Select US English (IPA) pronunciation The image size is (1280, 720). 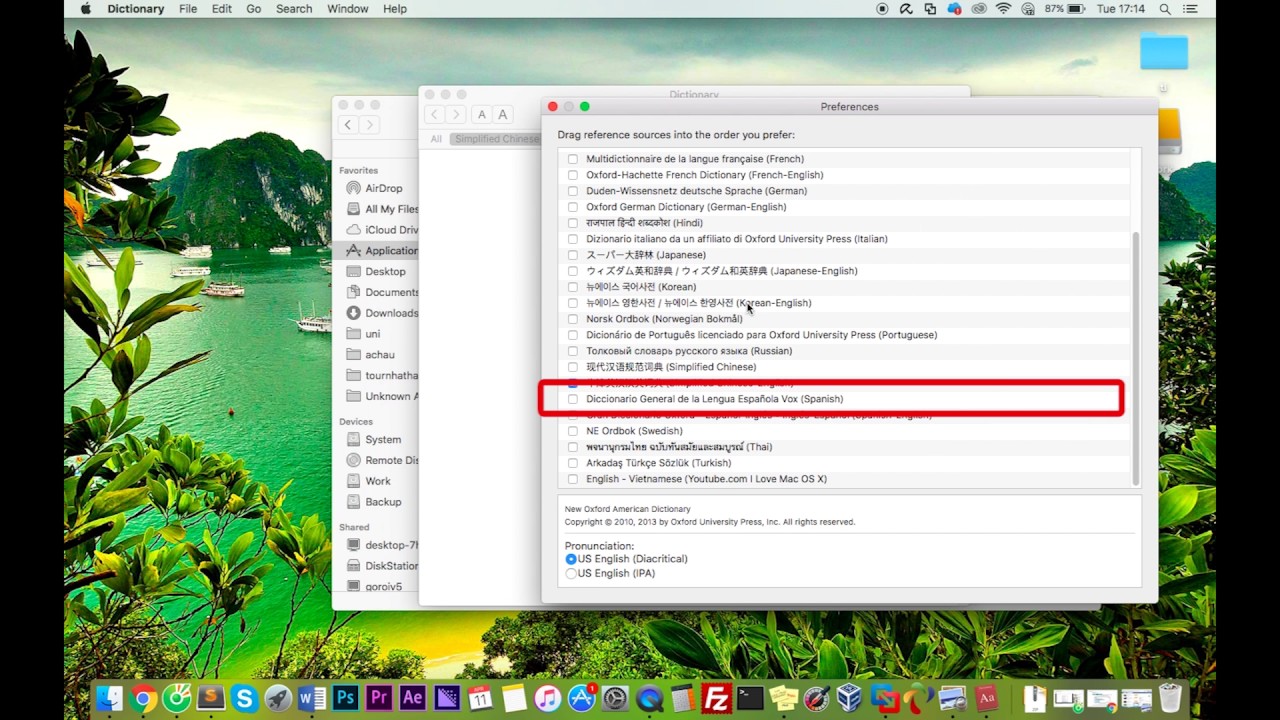[571, 574]
